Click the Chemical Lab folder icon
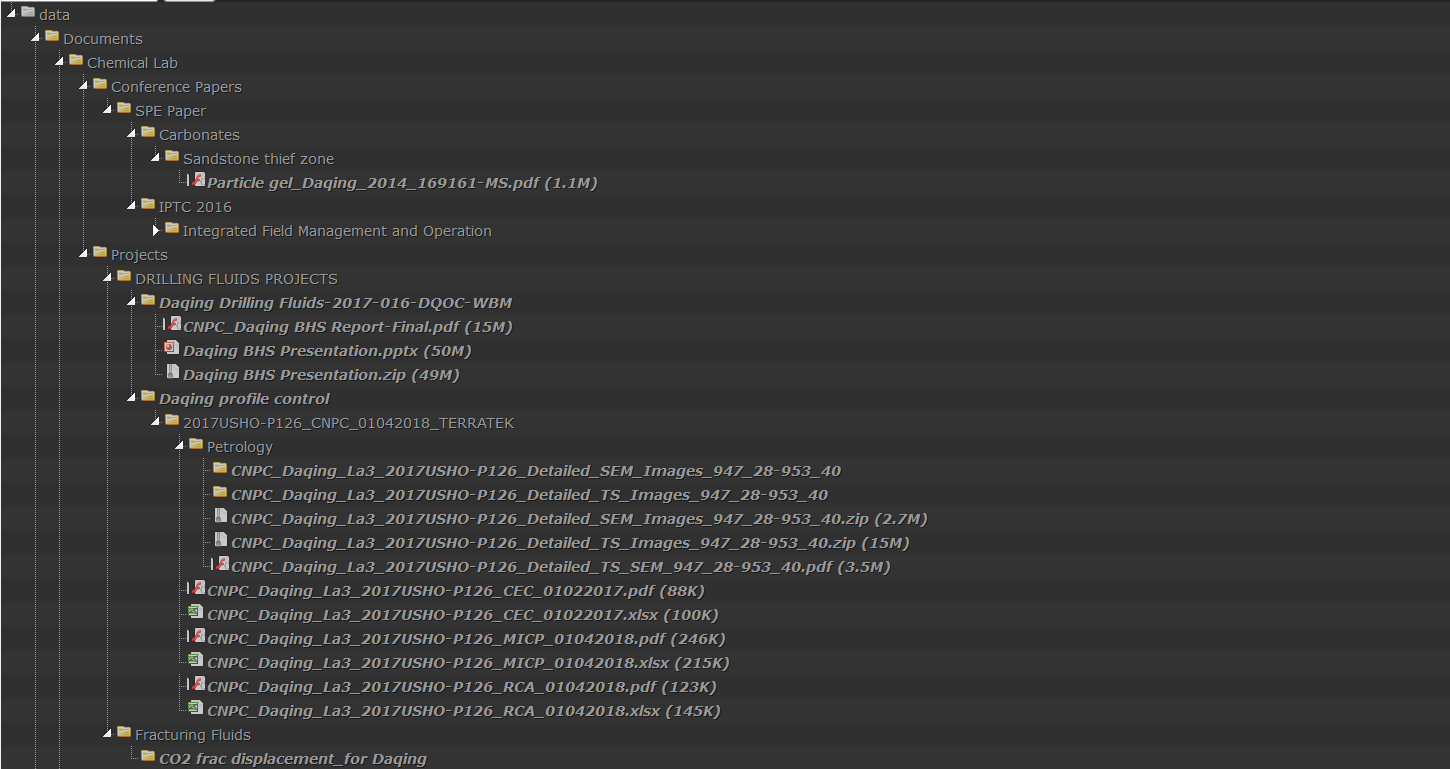Image resolution: width=1450 pixels, height=769 pixels. (76, 60)
